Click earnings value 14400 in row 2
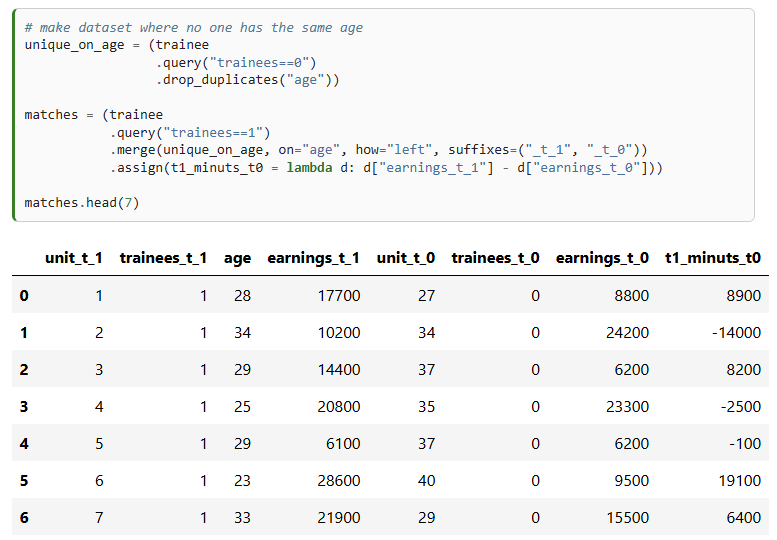Image resolution: width=777 pixels, height=540 pixels. (339, 370)
